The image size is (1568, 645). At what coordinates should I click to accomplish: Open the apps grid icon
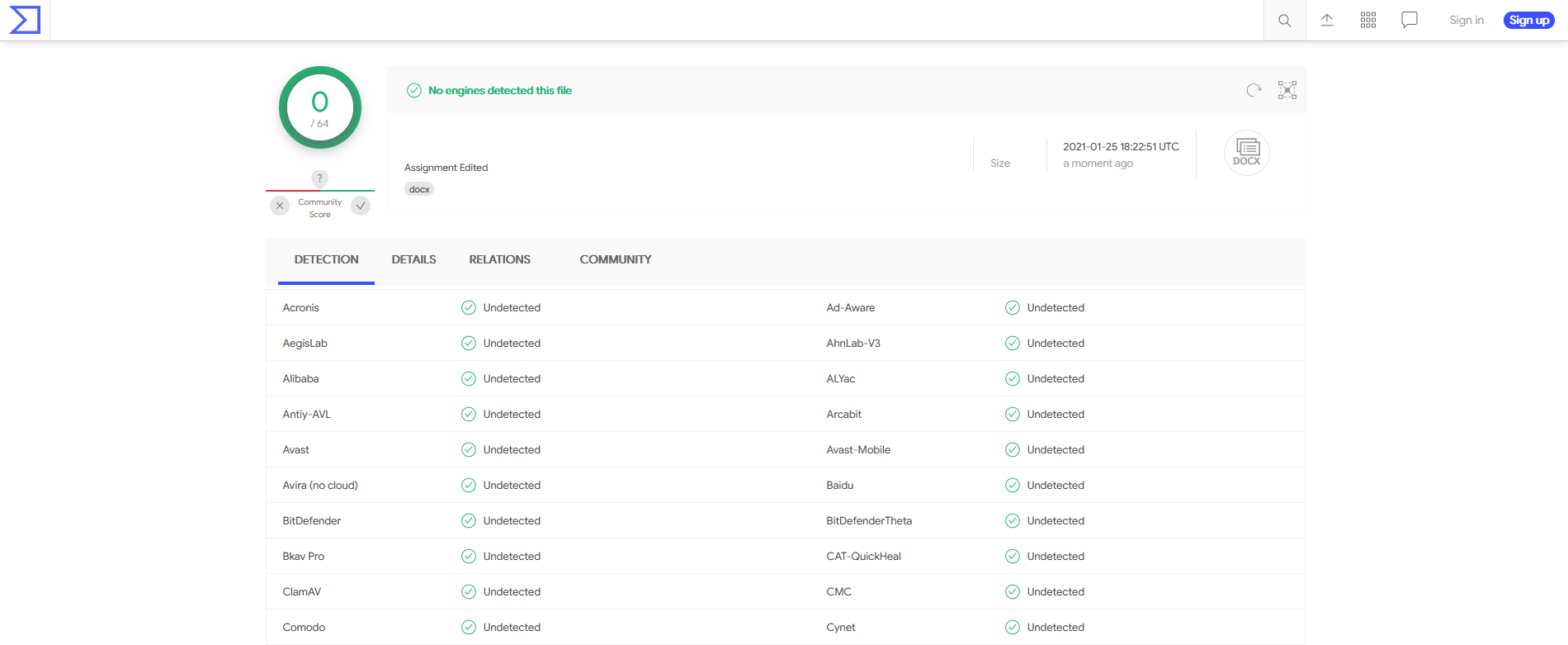[x=1368, y=21]
